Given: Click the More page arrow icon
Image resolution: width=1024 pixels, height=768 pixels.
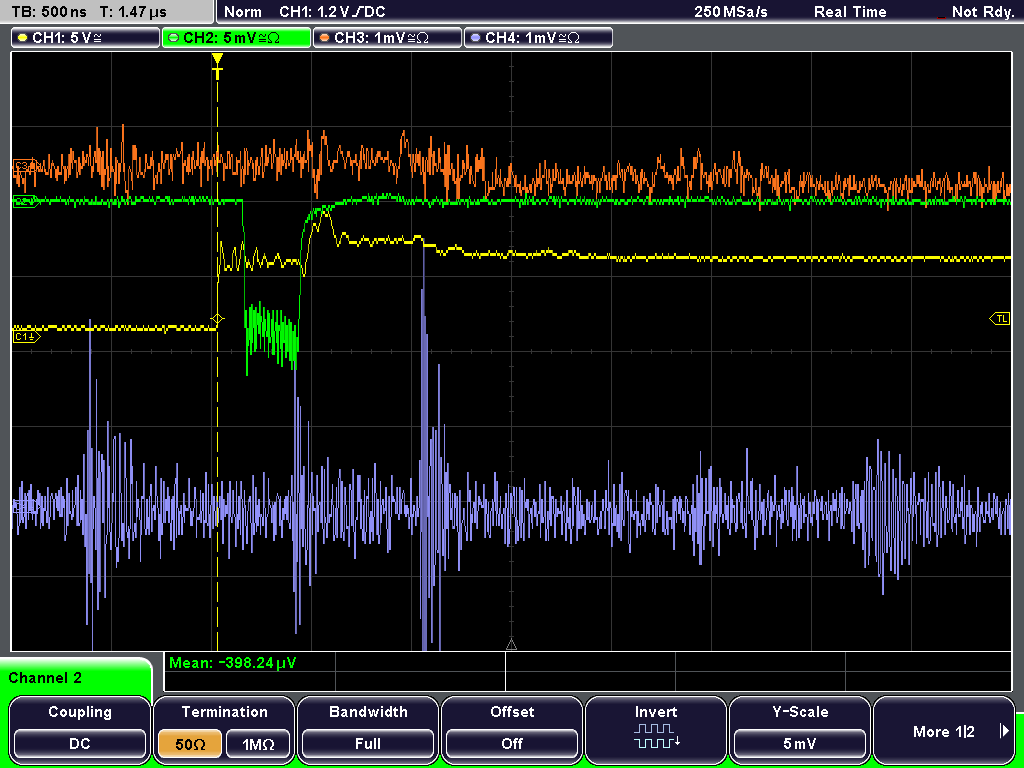Looking at the screenshot, I should tap(1004, 731).
